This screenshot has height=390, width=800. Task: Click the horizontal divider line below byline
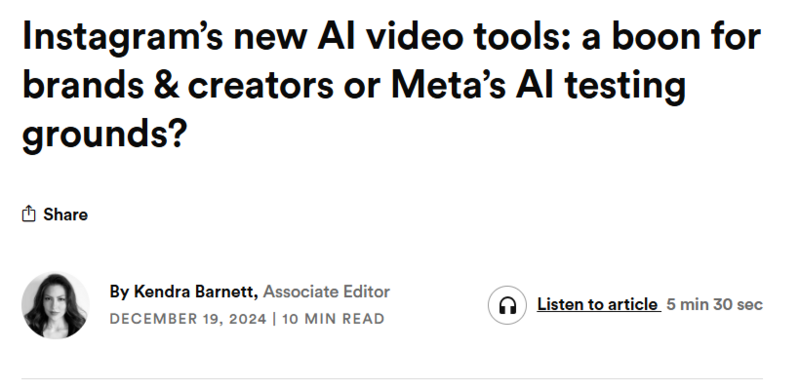point(392,379)
